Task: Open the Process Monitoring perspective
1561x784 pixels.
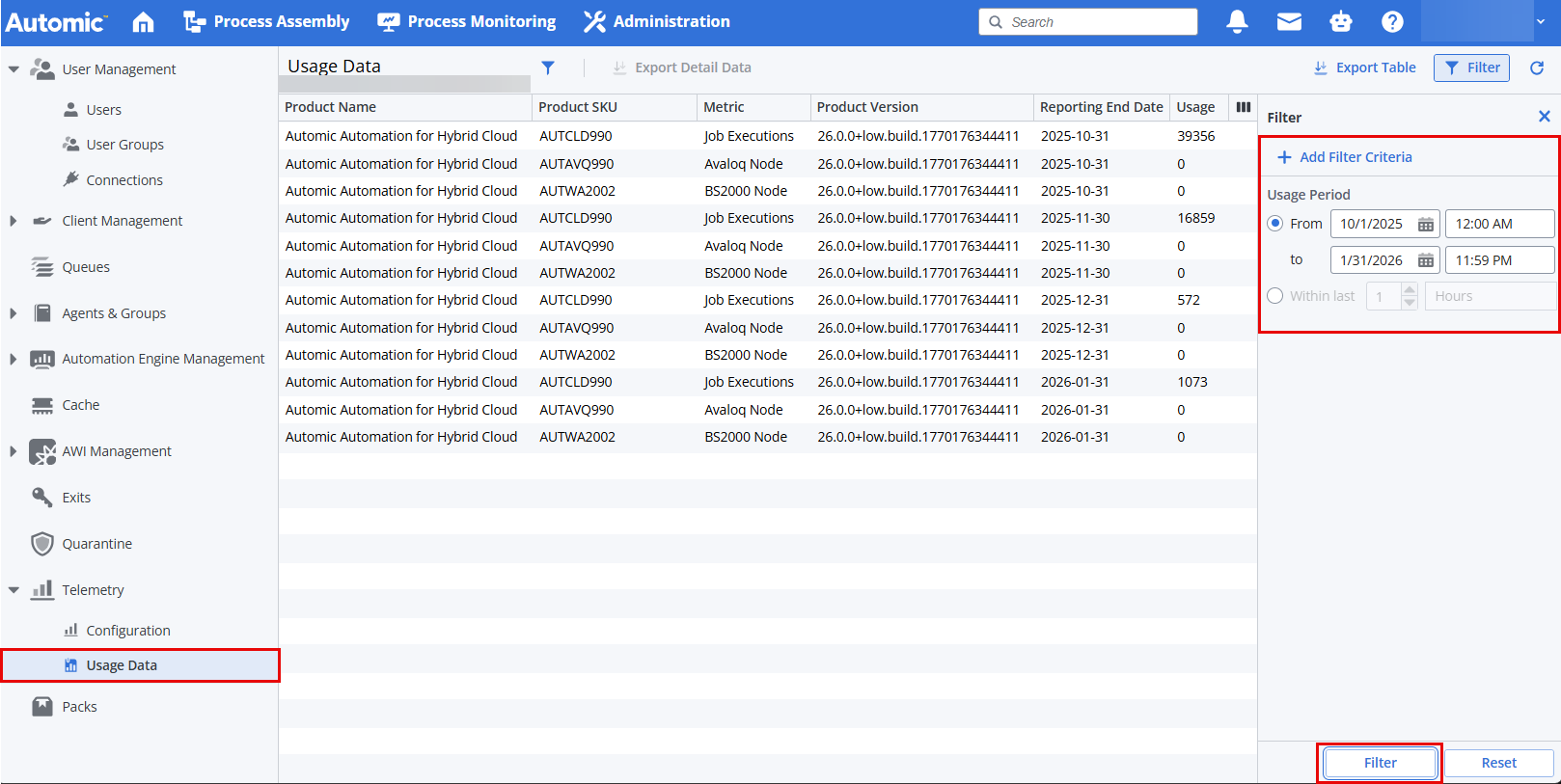Action: [467, 21]
